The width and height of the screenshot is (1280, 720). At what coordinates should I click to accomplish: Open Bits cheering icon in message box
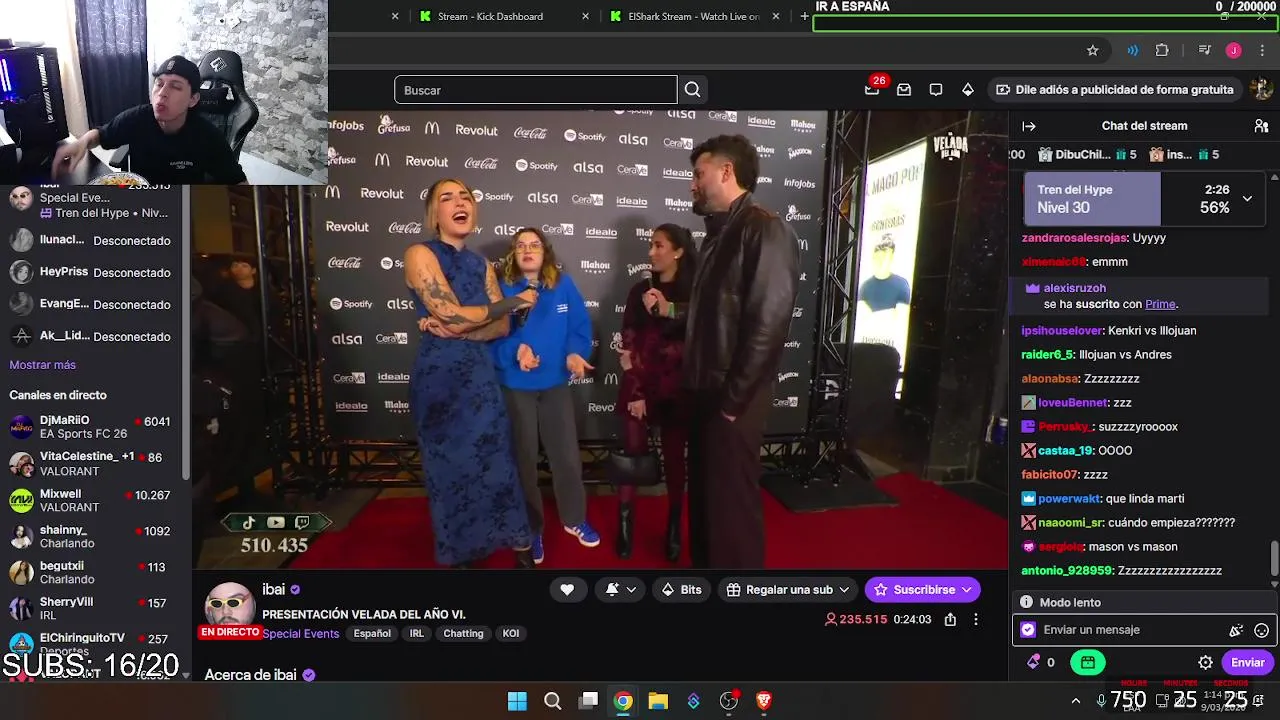(1236, 630)
